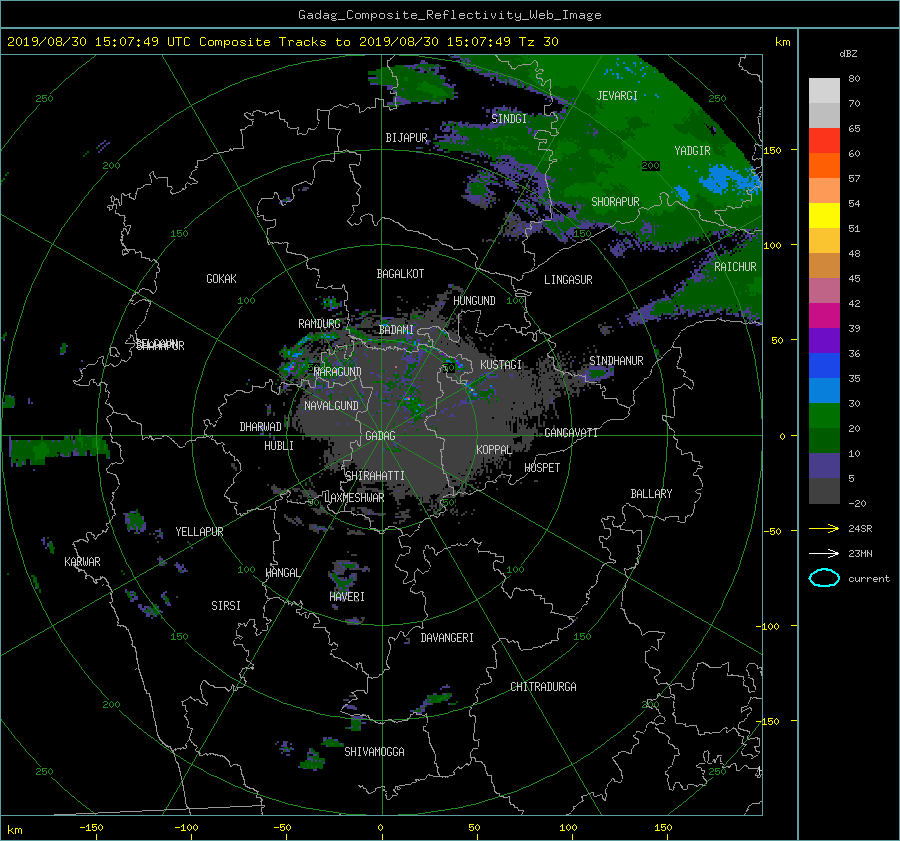This screenshot has height=841, width=900.
Task: Select the 'SINDHANUR' city label
Action: tap(616, 361)
